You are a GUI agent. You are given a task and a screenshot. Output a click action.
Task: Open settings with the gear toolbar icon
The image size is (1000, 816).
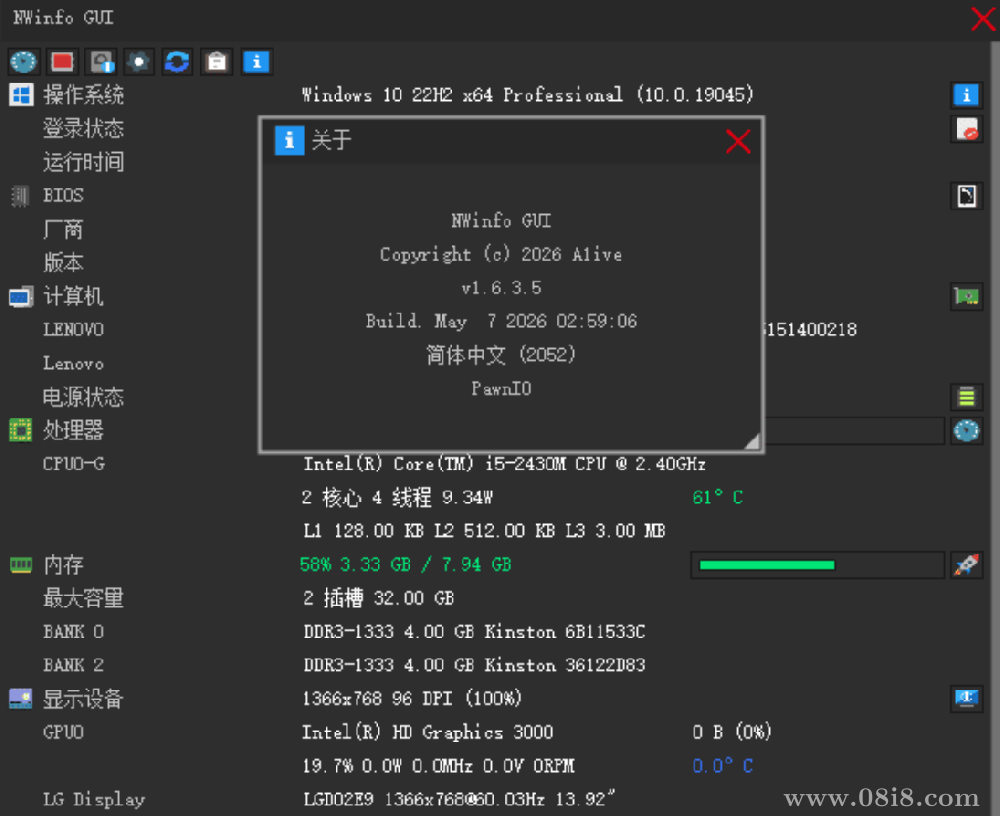[x=138, y=62]
